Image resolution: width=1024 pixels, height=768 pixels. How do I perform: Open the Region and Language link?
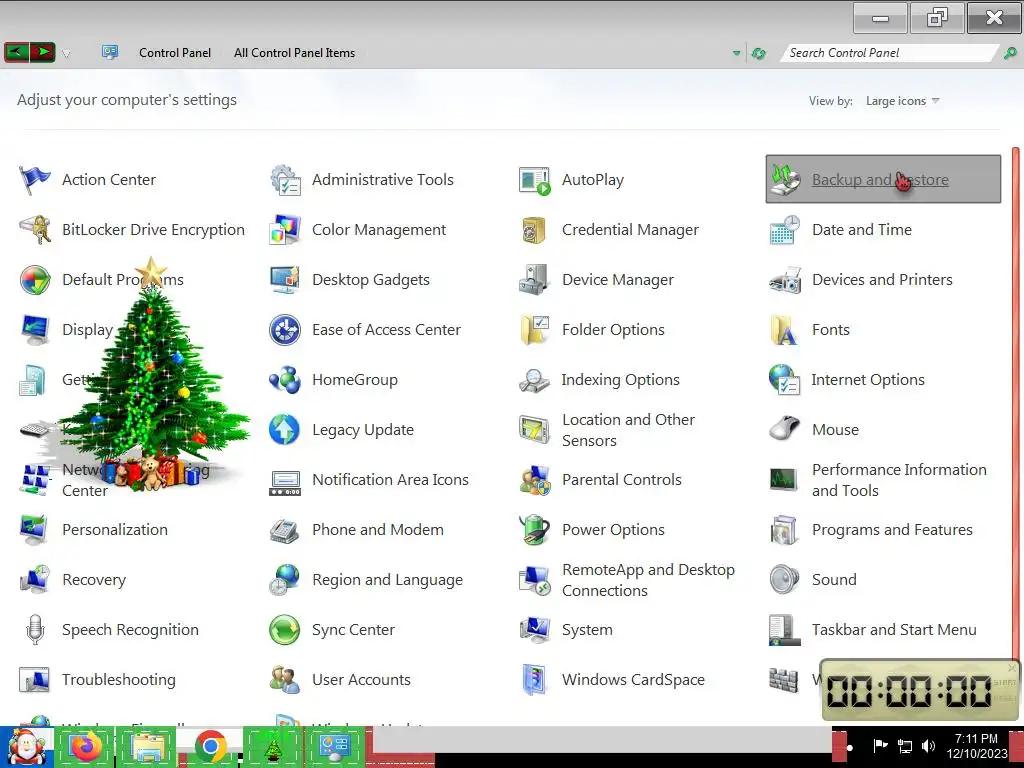387,580
